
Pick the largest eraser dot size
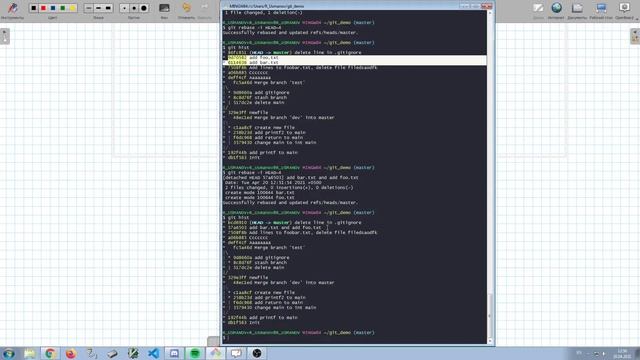point(144,8)
